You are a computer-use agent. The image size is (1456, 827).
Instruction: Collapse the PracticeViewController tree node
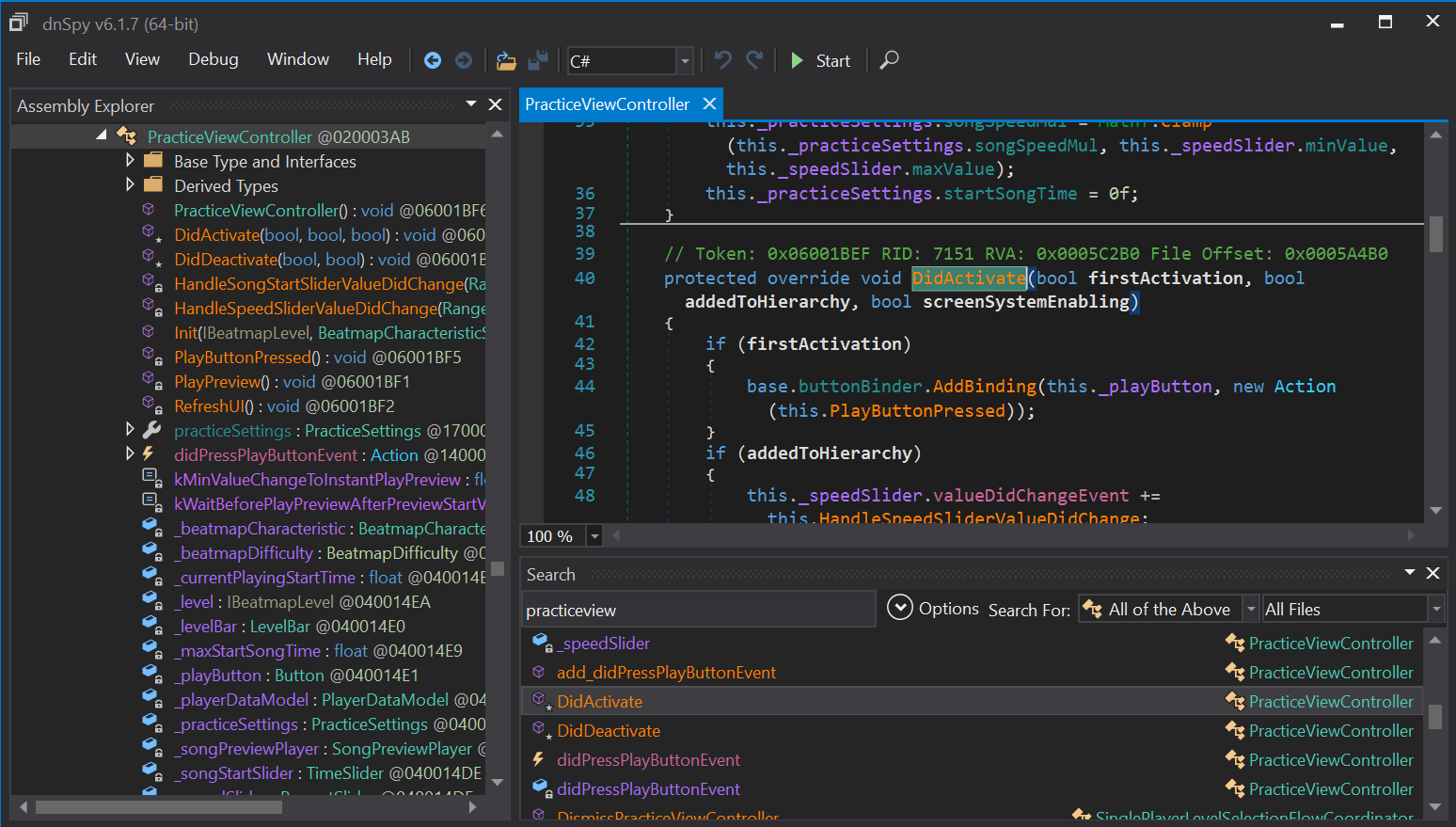click(102, 136)
